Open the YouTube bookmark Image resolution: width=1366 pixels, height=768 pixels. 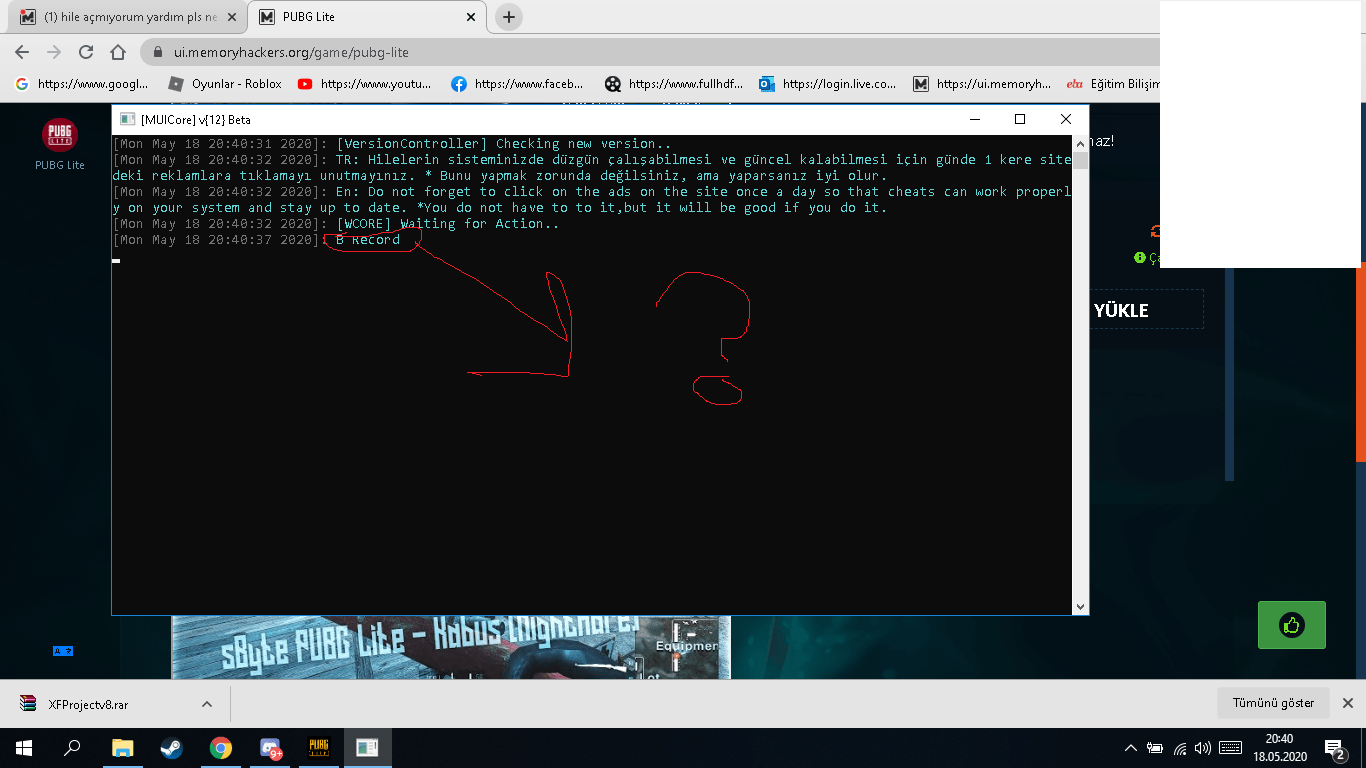coord(365,84)
